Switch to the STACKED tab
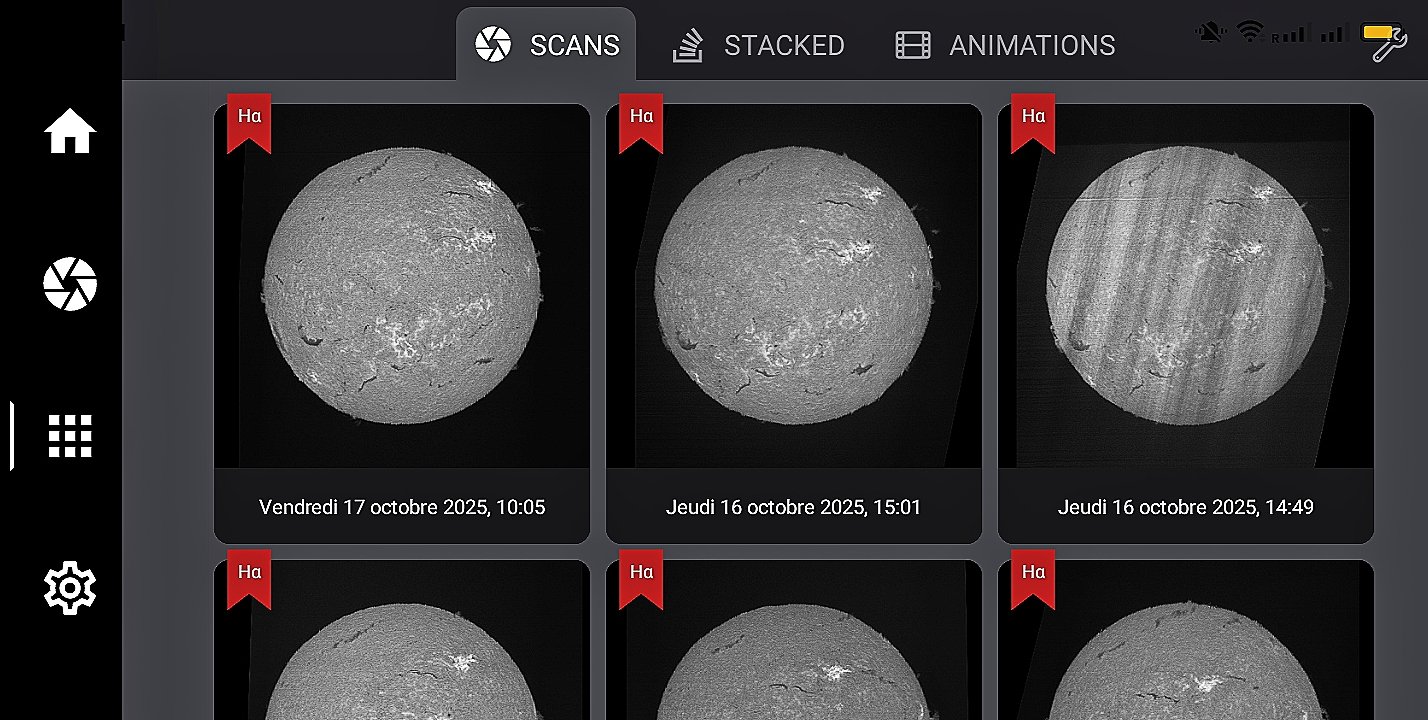1428x720 pixels. tap(759, 45)
